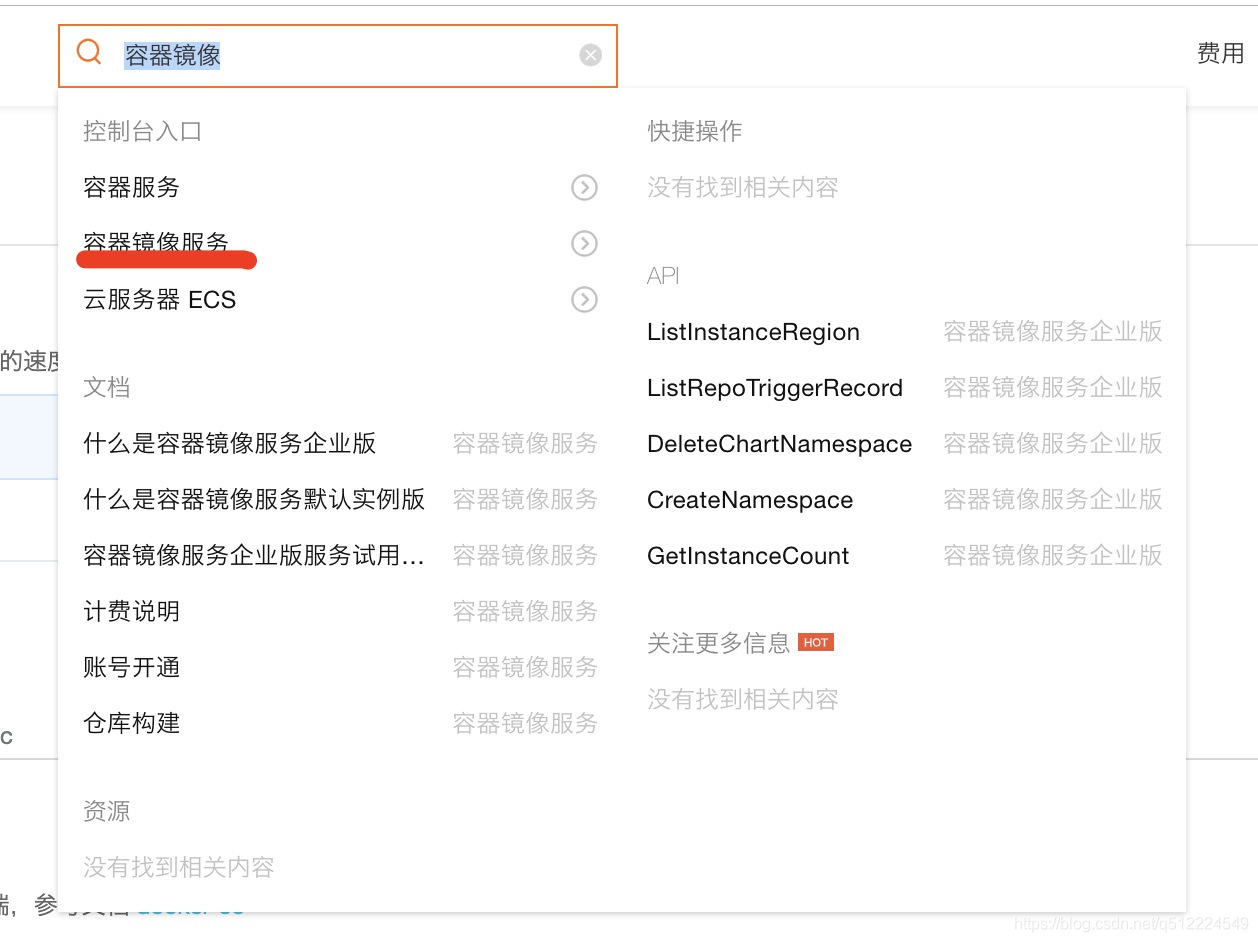The width and height of the screenshot is (1258, 942).
Task: Click 容器镜像服务 label beside 账号开通
Action: click(525, 667)
